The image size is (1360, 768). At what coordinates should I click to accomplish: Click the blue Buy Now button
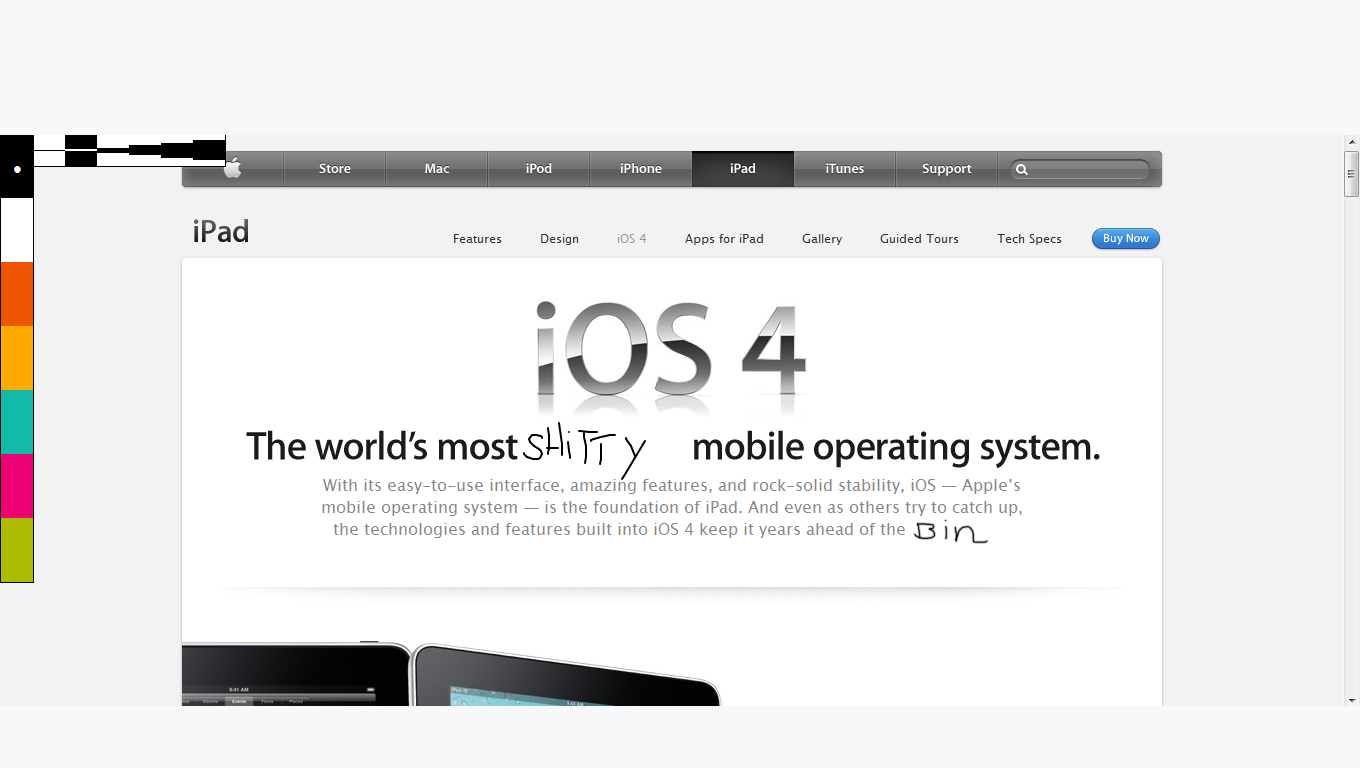coord(1126,239)
